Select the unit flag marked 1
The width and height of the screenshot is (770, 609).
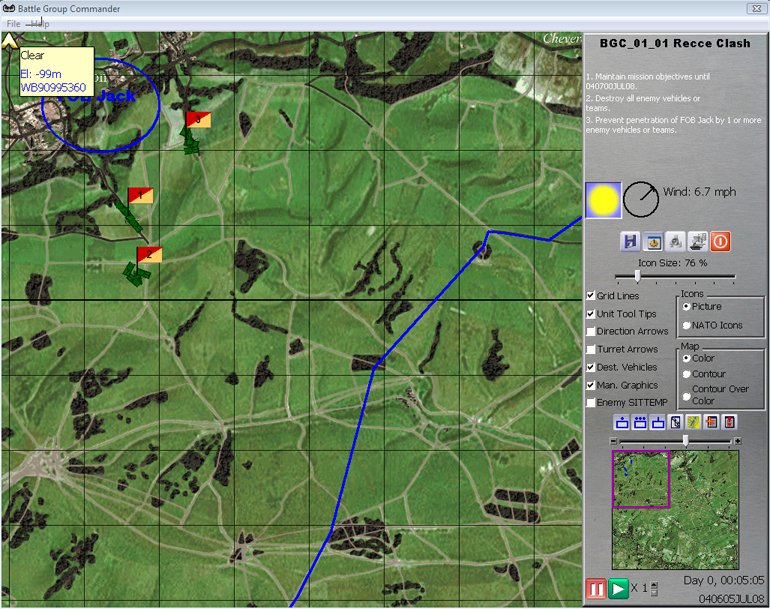pyautogui.click(x=141, y=195)
